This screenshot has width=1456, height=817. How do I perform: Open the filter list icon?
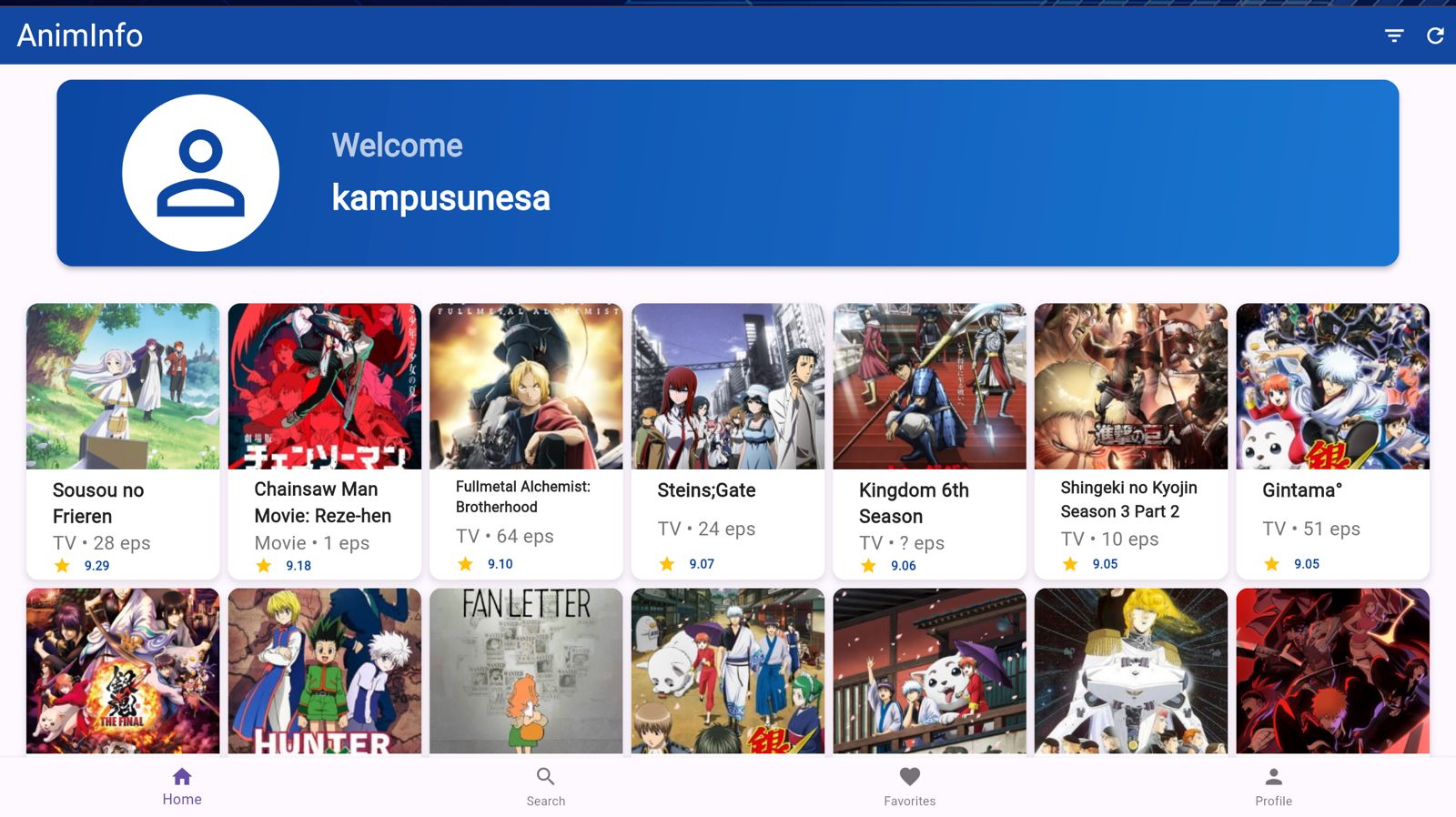point(1394,35)
